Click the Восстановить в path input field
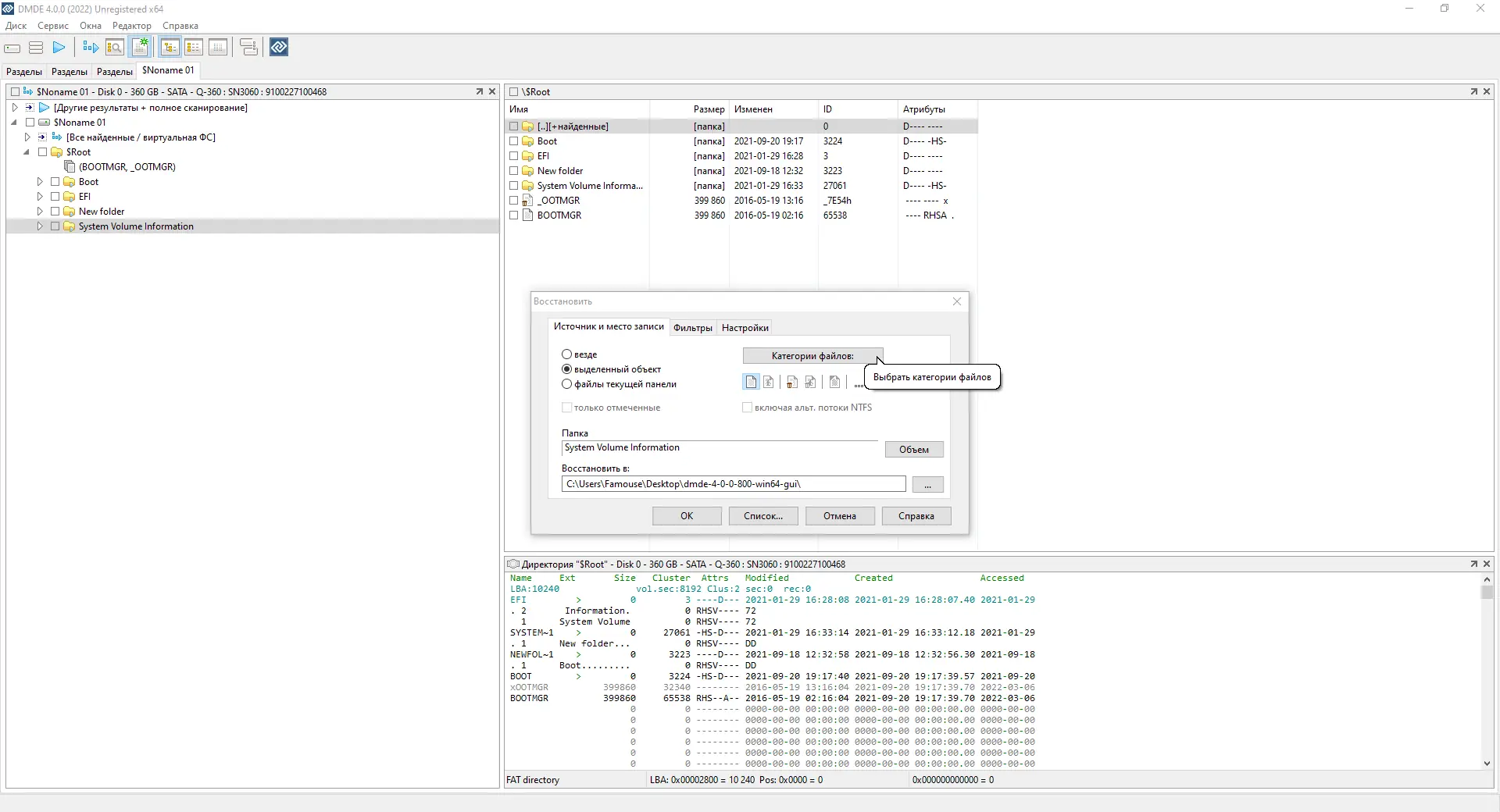 [734, 484]
